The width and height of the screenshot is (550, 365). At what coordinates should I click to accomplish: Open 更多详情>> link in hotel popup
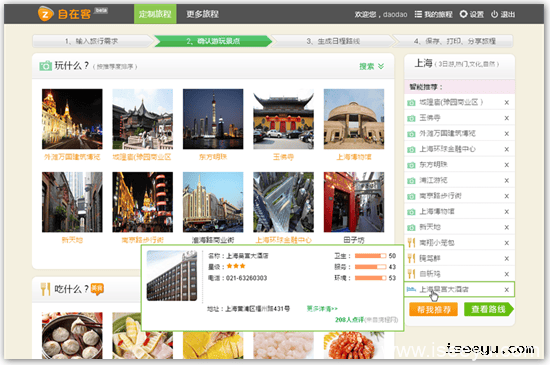point(322,309)
